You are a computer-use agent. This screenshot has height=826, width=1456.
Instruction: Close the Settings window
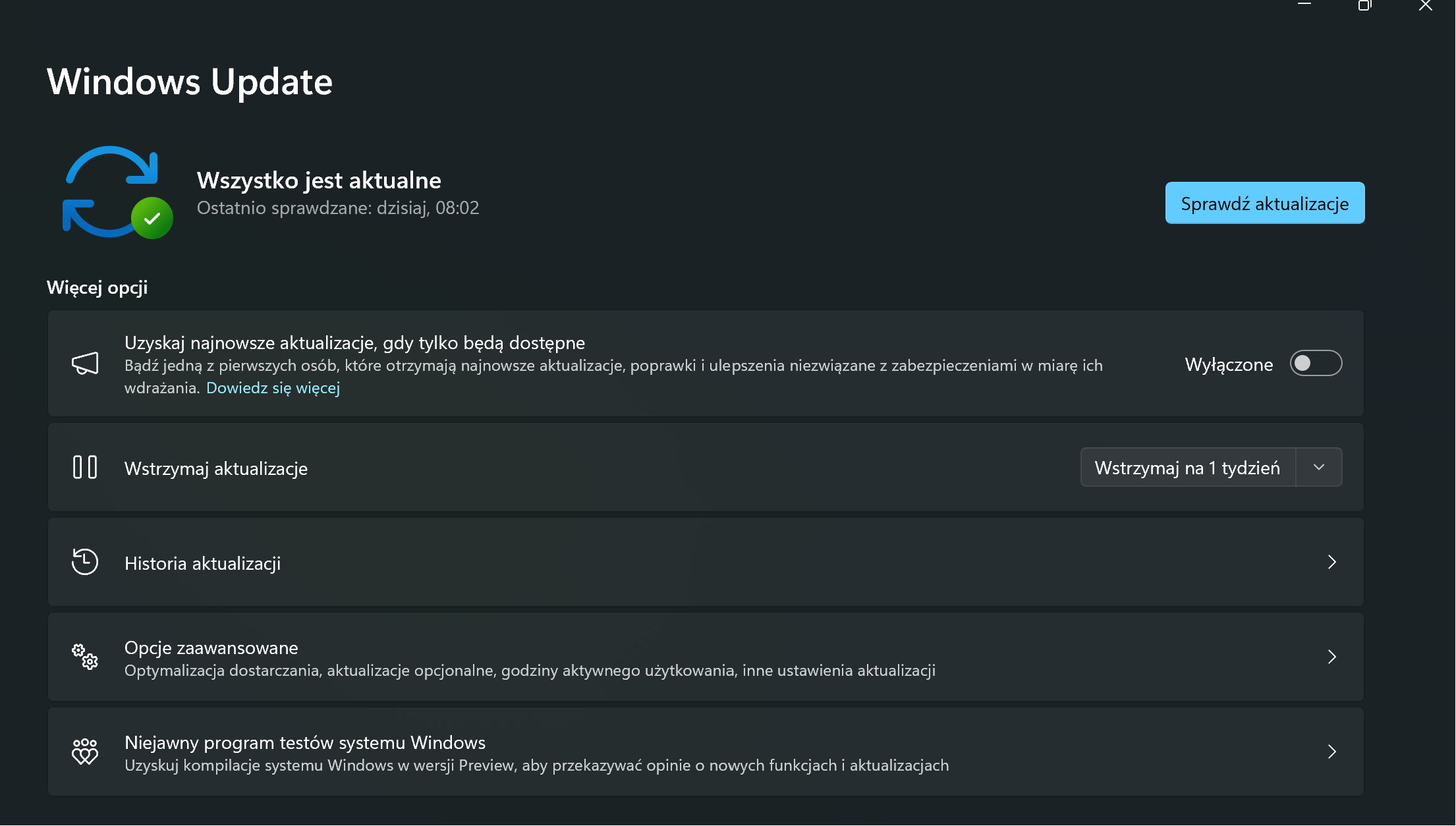coord(1426,5)
